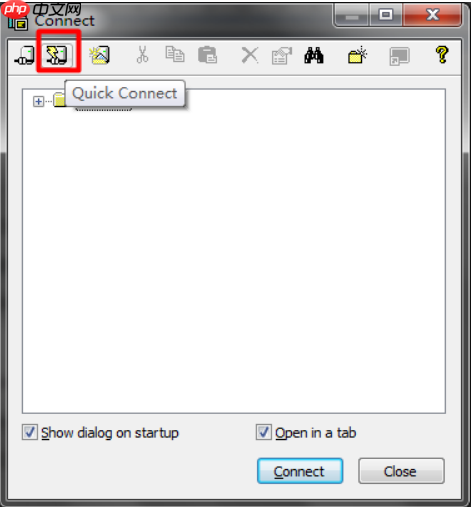Click the Paste clipboard icon
474x507 pixels.
point(207,55)
